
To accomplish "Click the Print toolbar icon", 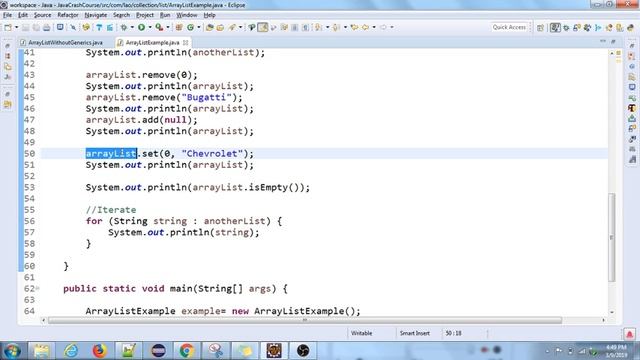I will [47, 27].
